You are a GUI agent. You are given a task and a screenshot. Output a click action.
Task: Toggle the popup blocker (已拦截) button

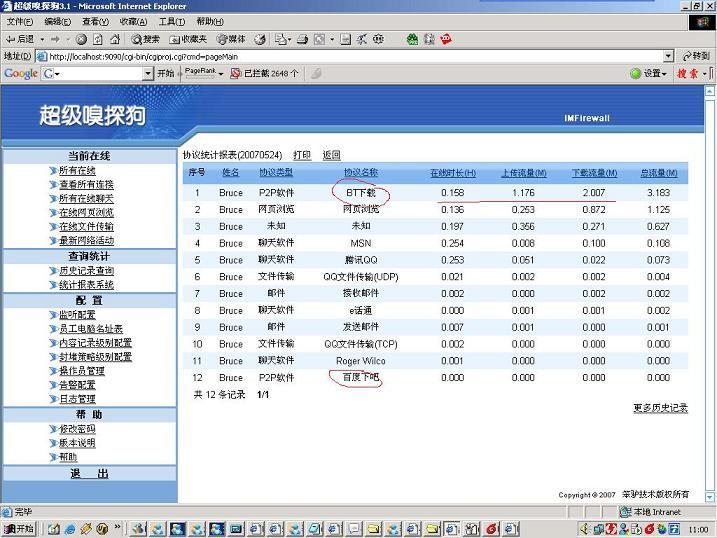265,73
